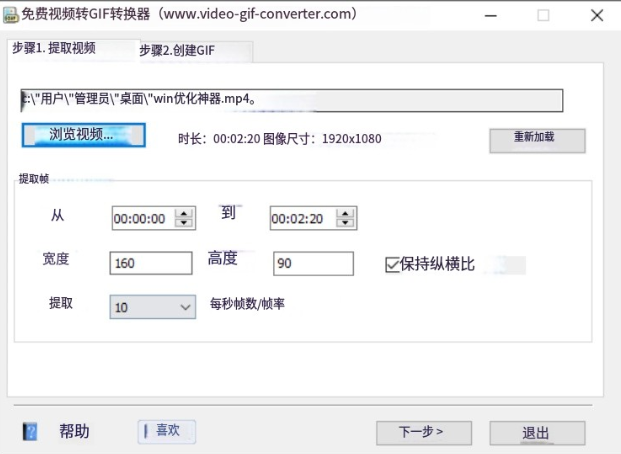Click the video file path text box
The width and height of the screenshot is (621, 454).
tap(290, 100)
